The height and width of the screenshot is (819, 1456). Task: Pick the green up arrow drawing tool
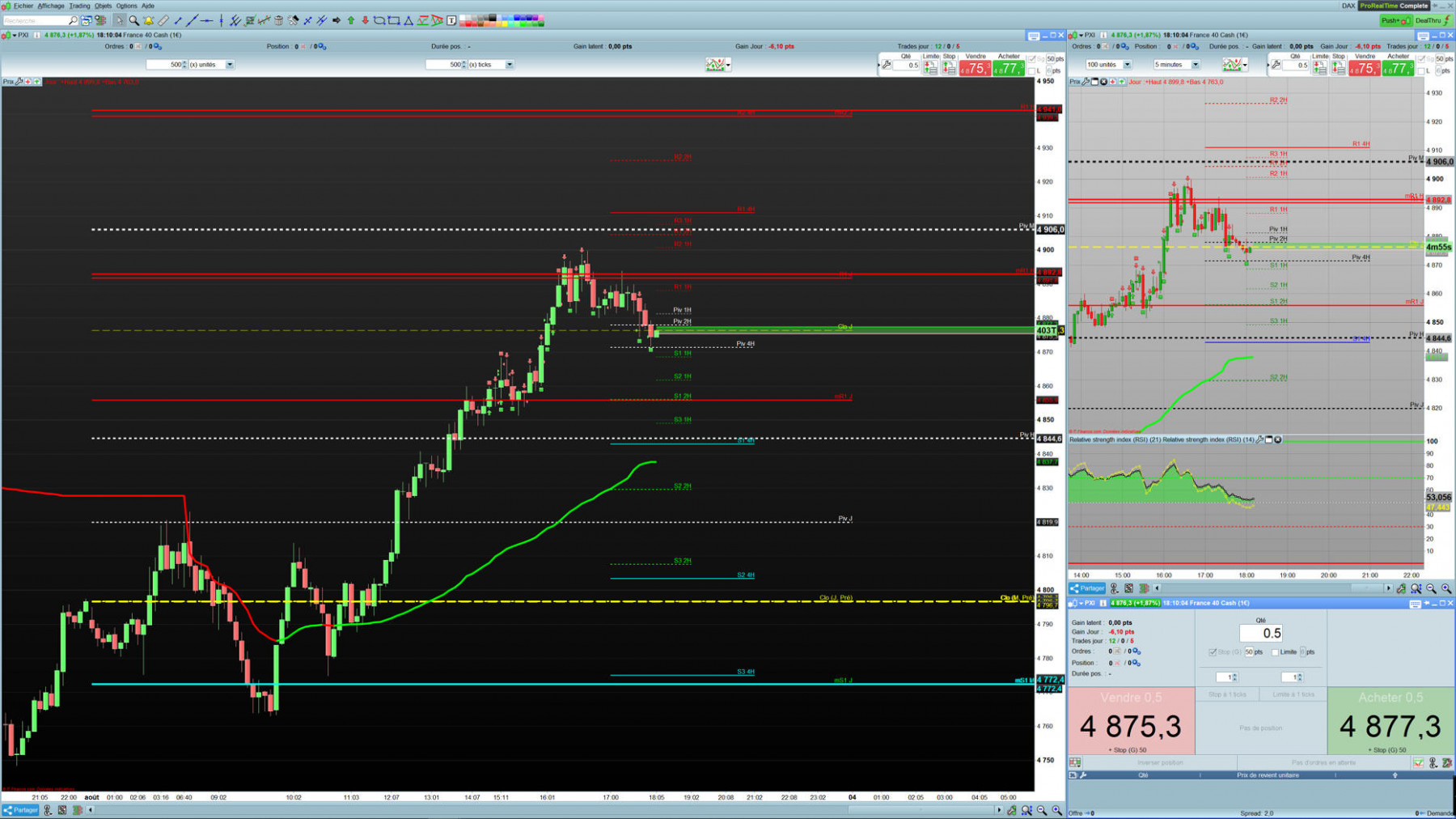coord(351,20)
